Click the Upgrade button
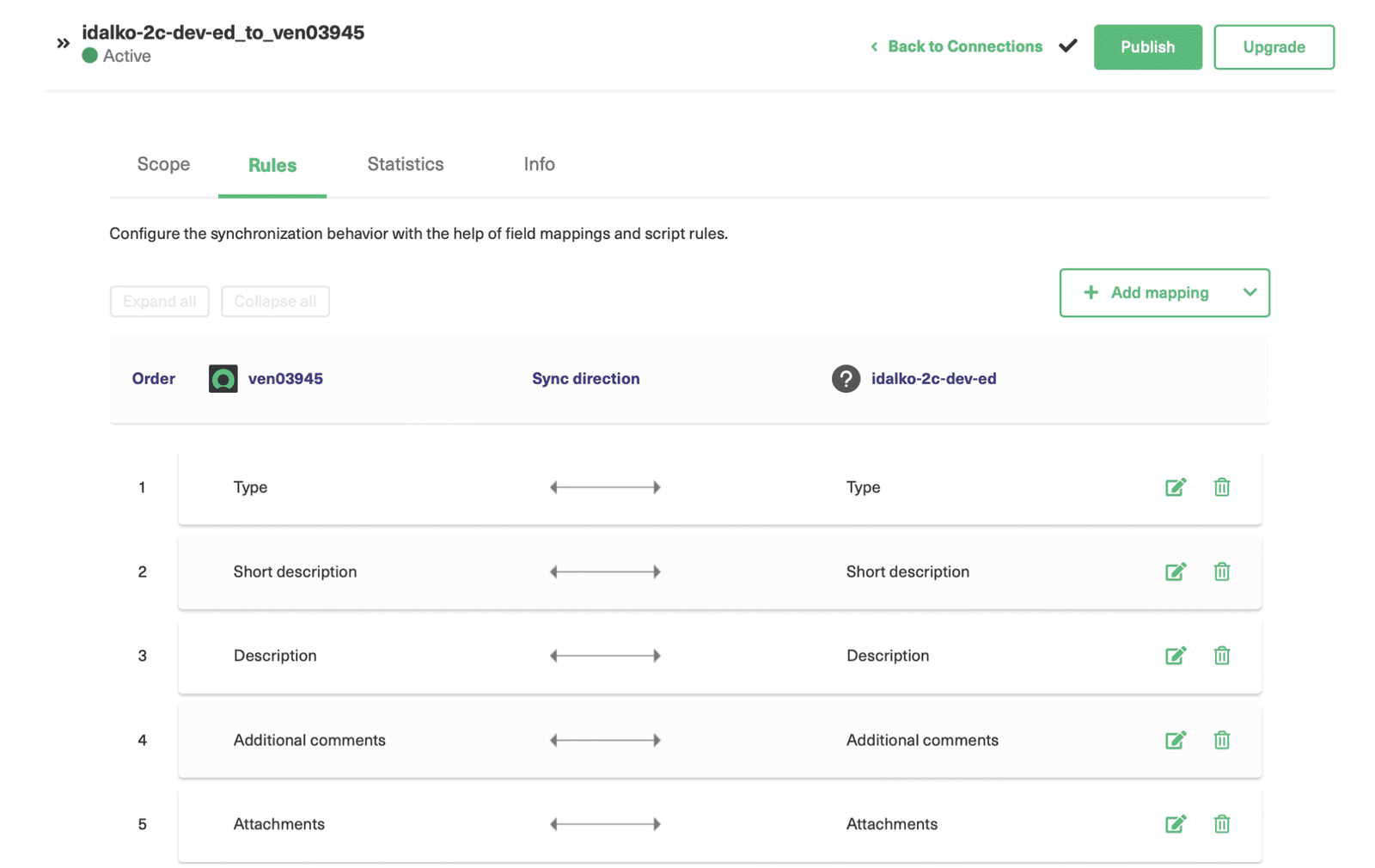Image resolution: width=1375 pixels, height=868 pixels. click(x=1273, y=47)
